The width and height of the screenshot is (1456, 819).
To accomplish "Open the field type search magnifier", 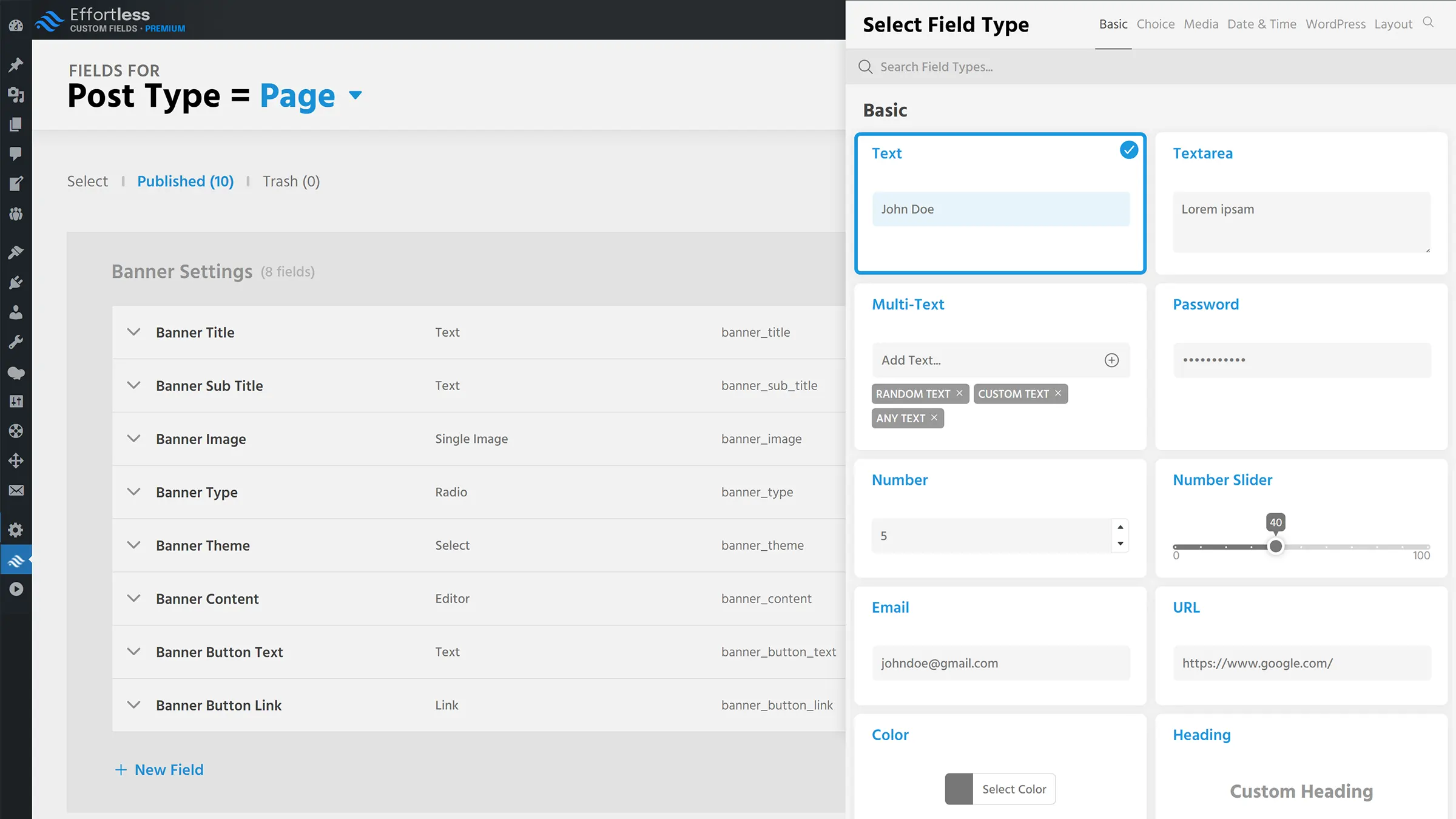I will tap(1429, 22).
